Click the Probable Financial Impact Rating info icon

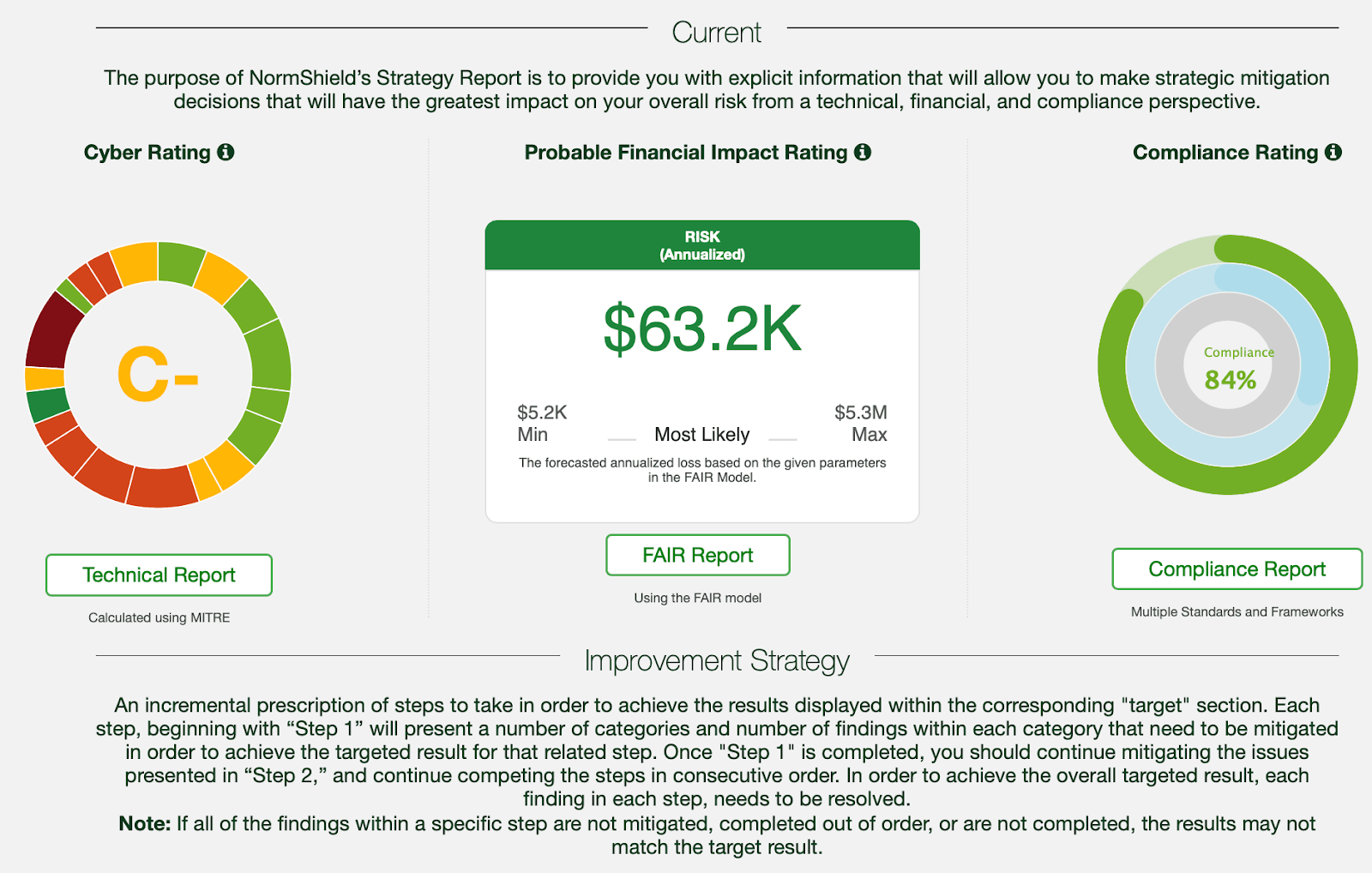click(863, 153)
